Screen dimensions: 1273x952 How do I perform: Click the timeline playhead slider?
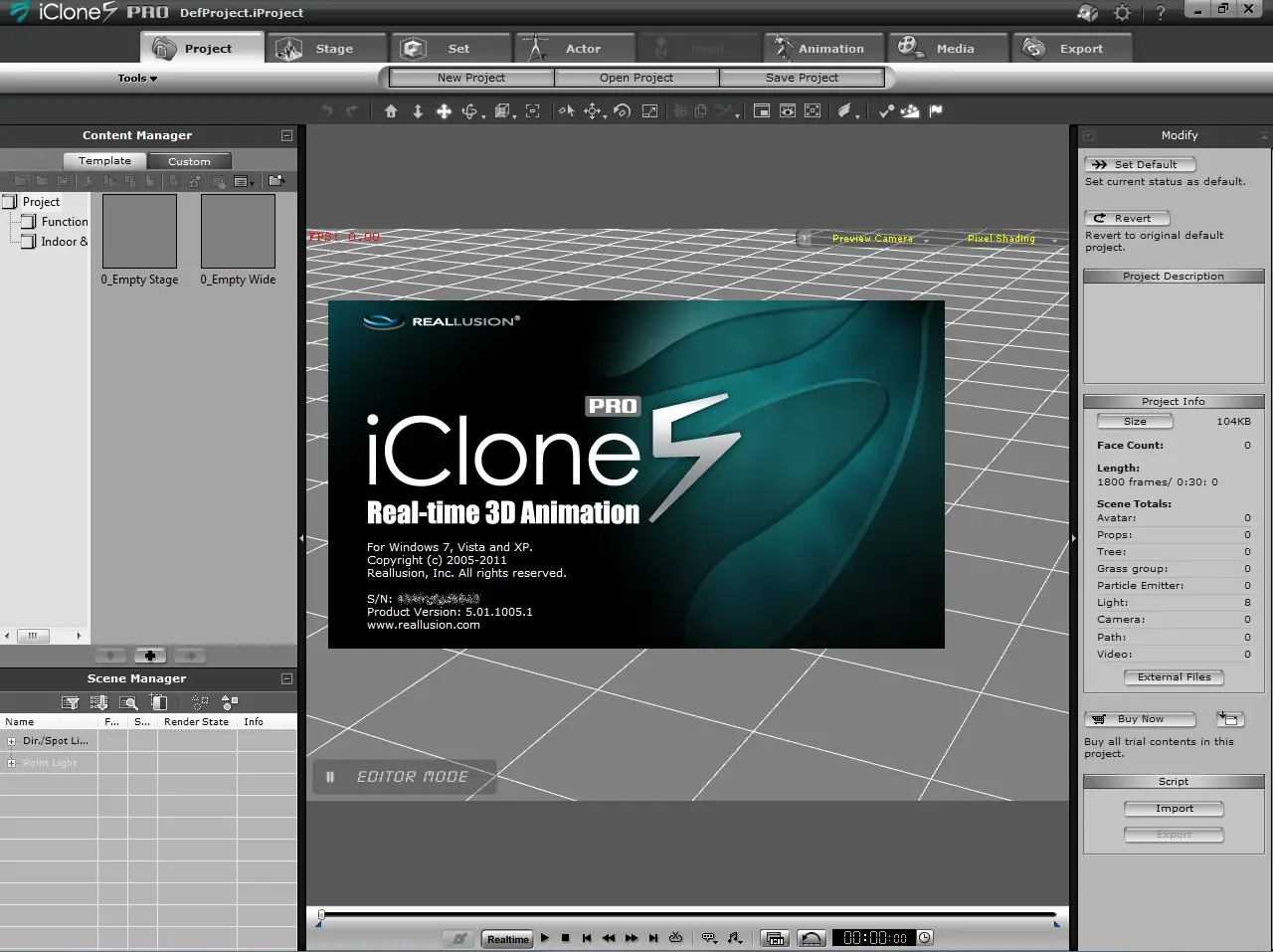321,914
